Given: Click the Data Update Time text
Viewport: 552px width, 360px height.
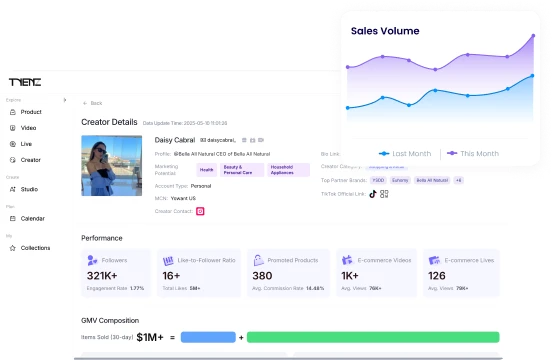Looking at the screenshot, I should (185, 123).
